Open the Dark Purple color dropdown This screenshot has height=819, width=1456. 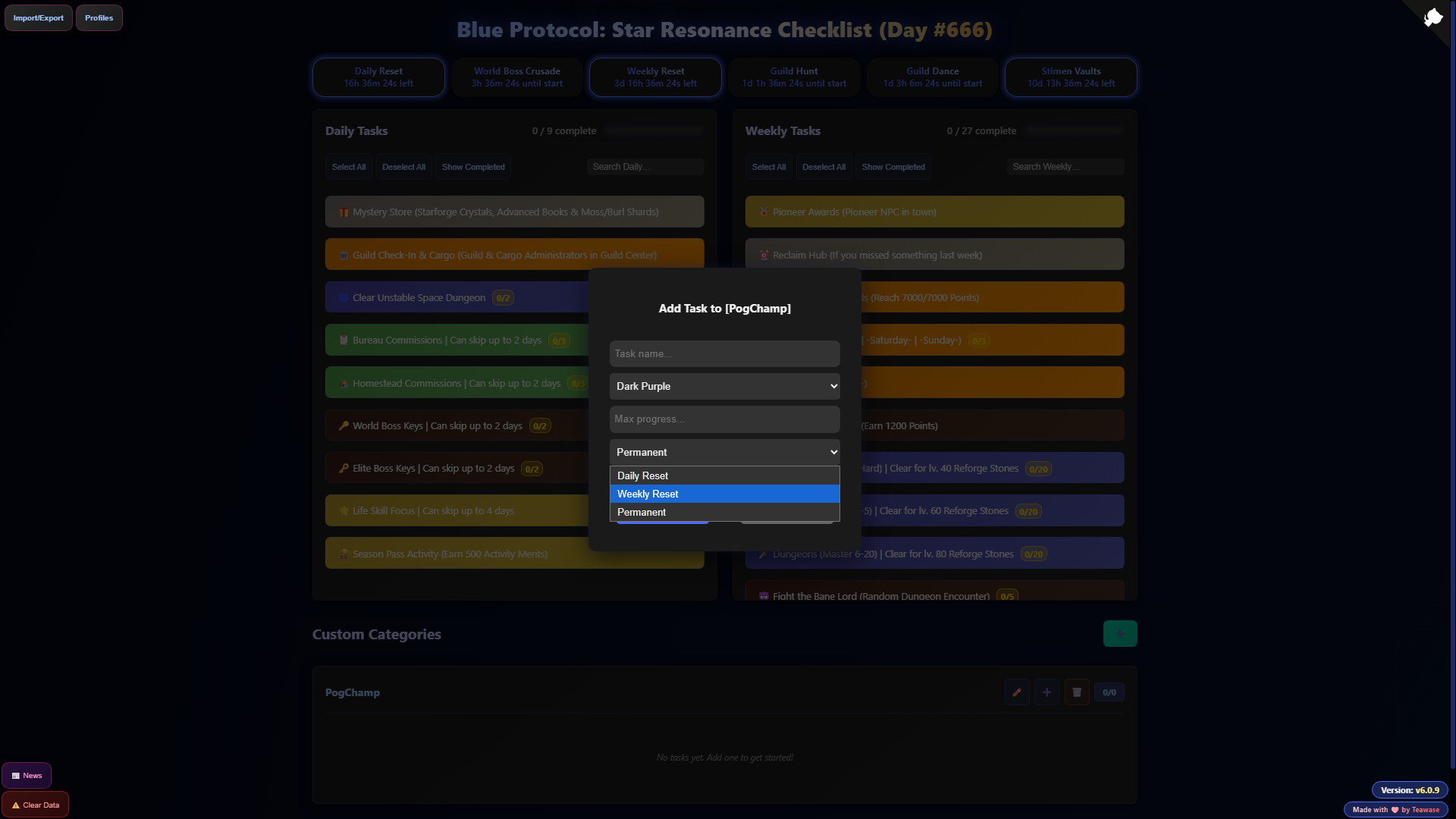tap(724, 387)
